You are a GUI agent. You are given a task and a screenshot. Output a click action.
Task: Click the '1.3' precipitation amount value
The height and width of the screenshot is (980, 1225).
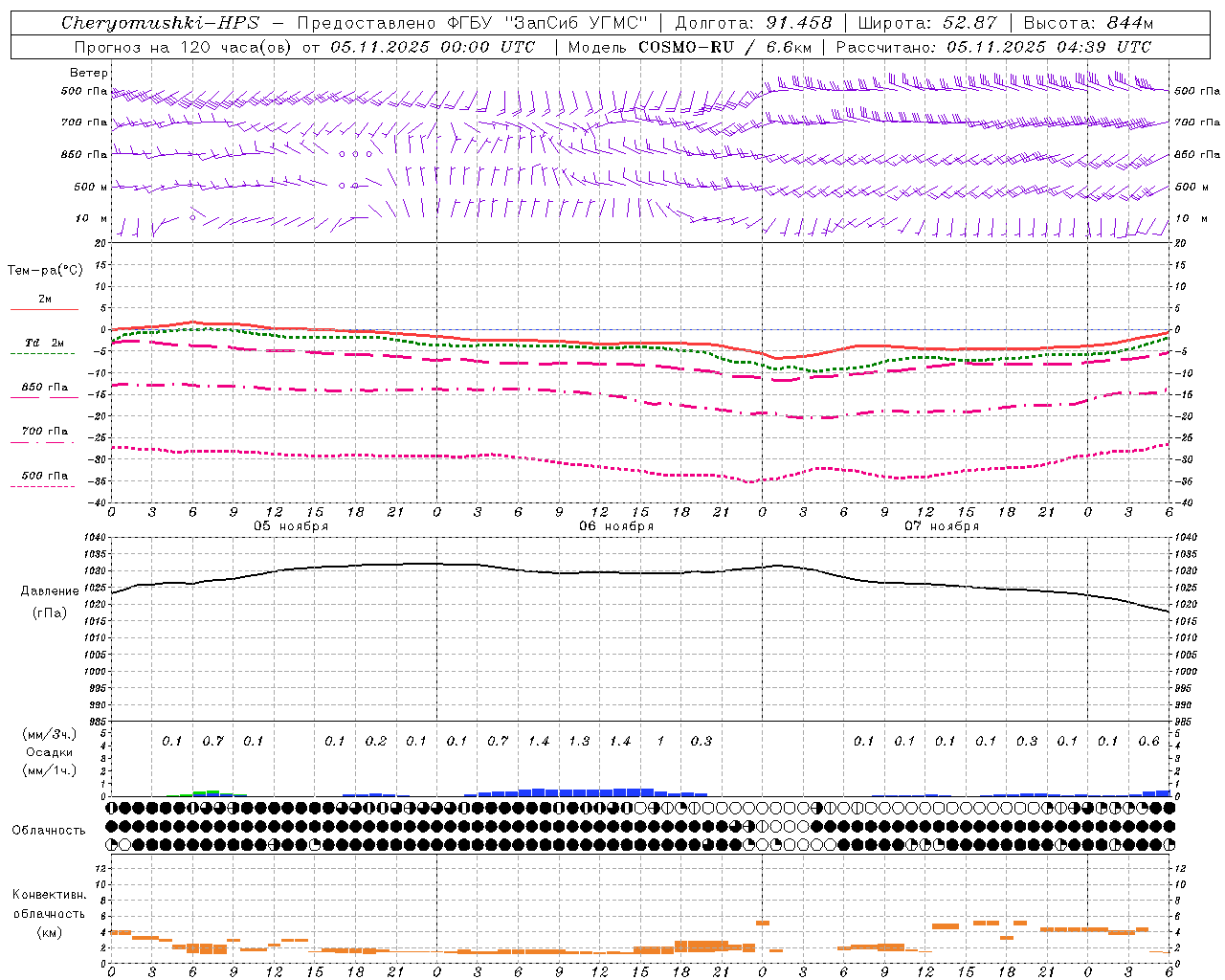579,742
